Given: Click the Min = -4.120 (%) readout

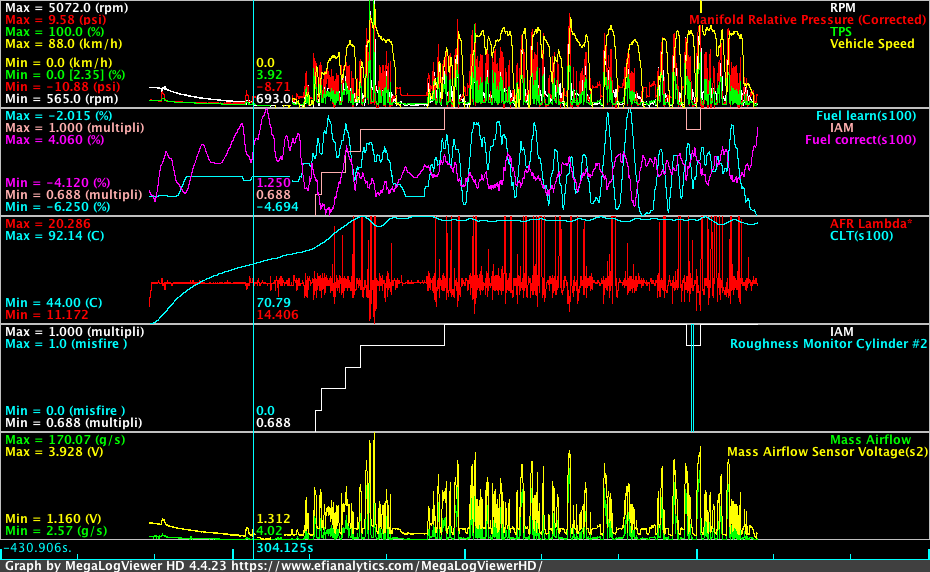Looking at the screenshot, I should coord(58,183).
